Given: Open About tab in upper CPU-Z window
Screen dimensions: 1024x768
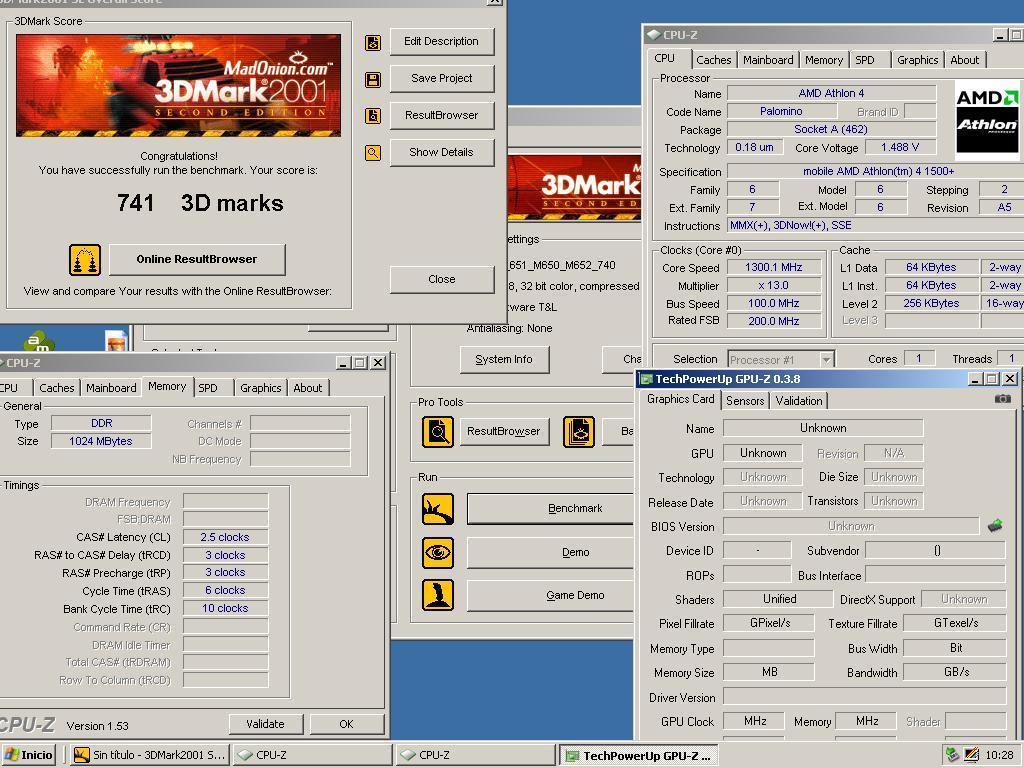Looking at the screenshot, I should click(x=964, y=60).
